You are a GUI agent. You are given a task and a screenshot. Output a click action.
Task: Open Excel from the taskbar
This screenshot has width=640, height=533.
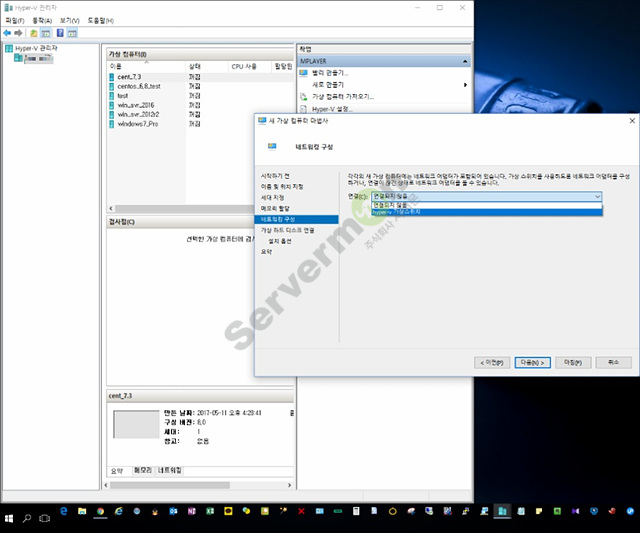[210, 511]
